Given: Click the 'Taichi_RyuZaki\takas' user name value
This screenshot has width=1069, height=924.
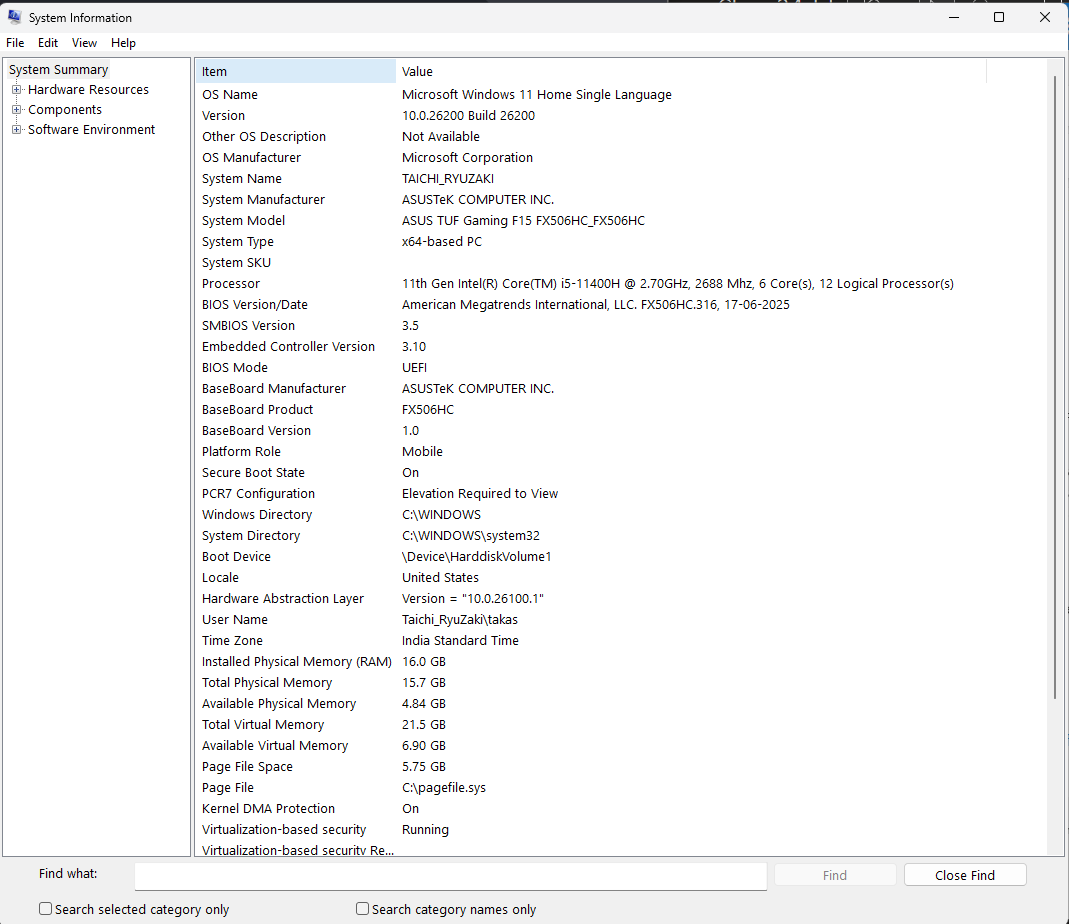Looking at the screenshot, I should pos(460,620).
